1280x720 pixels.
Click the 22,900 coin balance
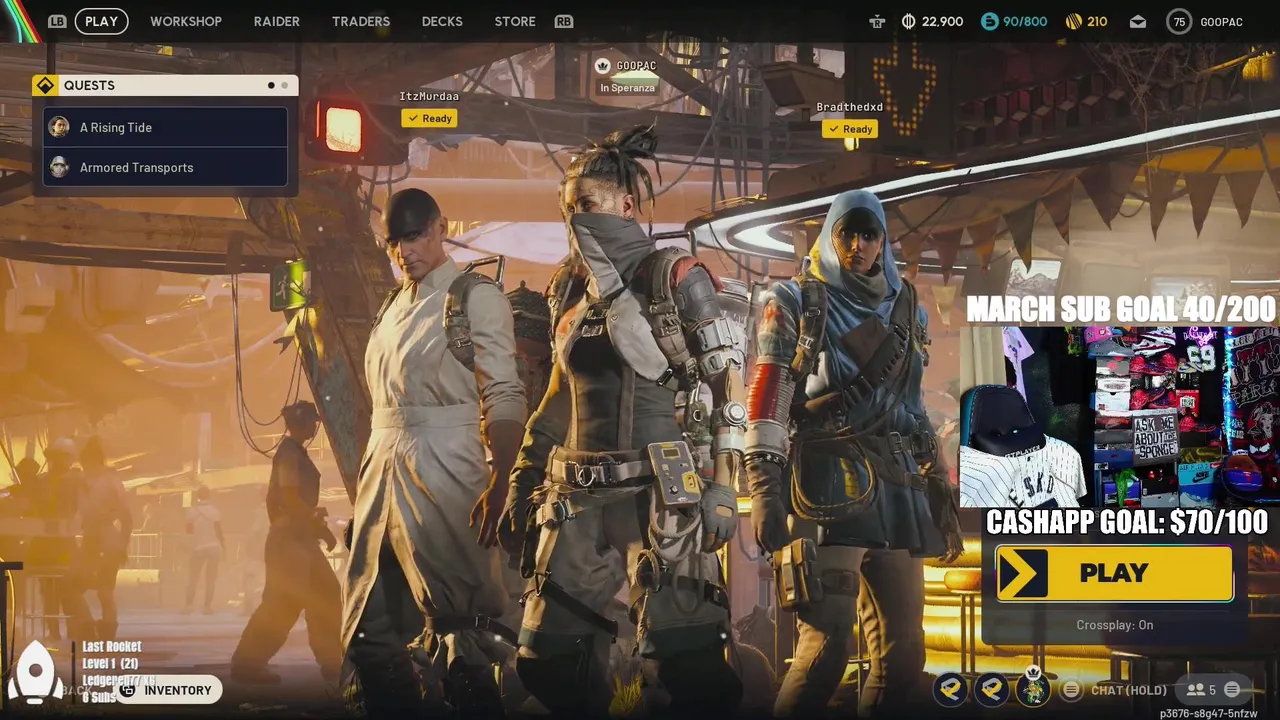click(943, 22)
